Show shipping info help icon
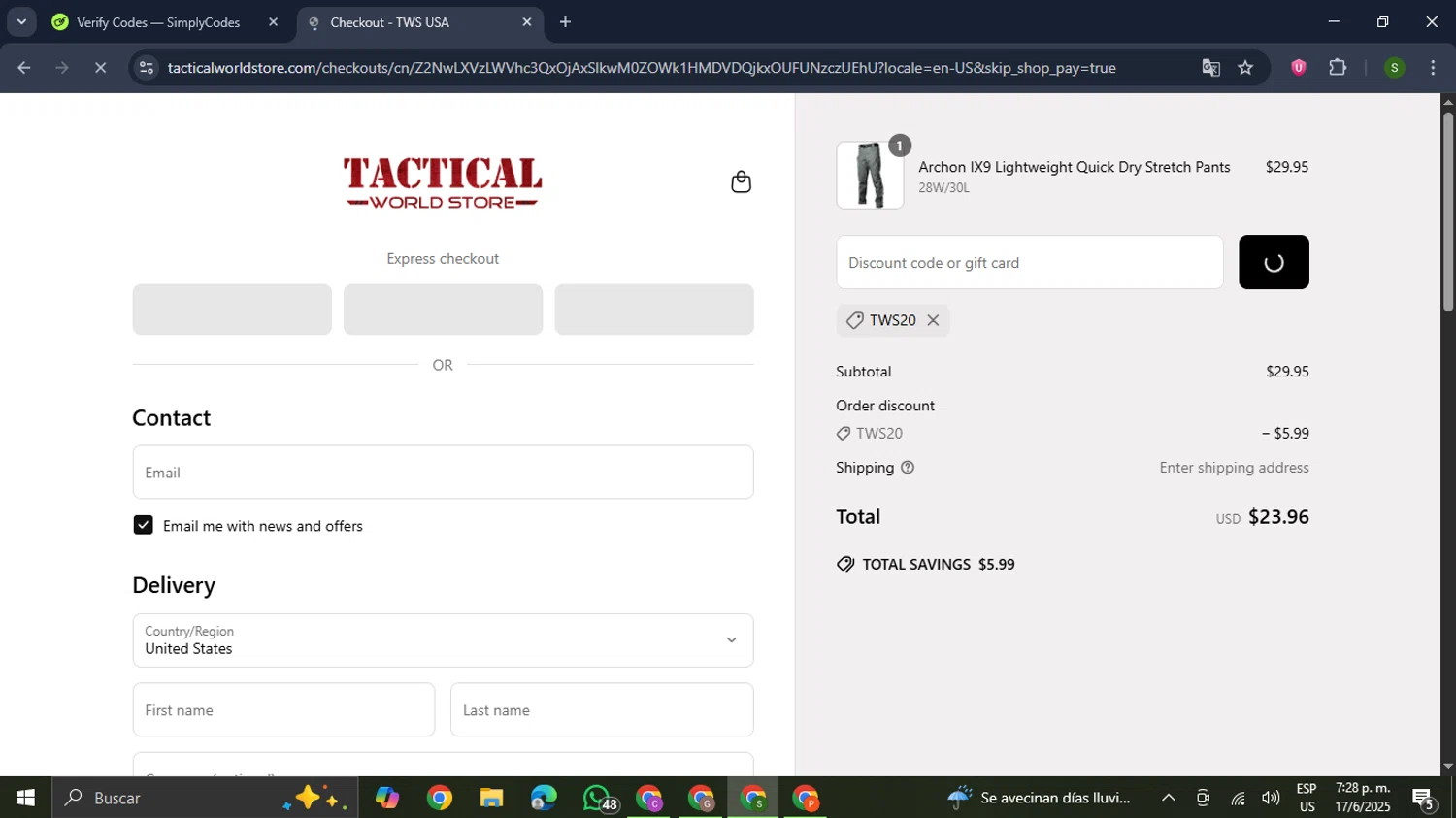The image size is (1456, 818). 908,468
